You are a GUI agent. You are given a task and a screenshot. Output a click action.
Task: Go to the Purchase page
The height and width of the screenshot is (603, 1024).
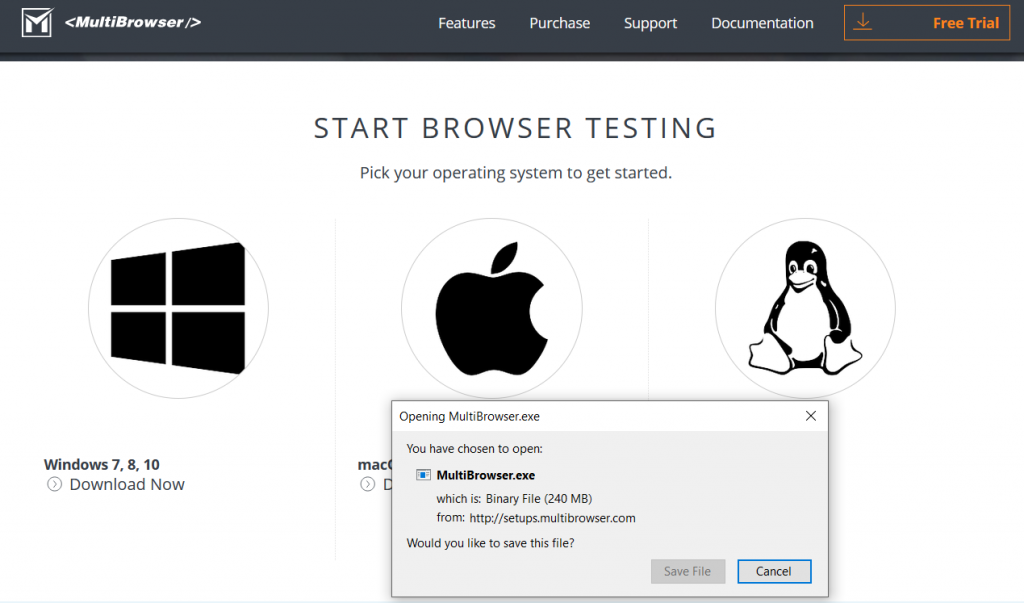click(x=559, y=23)
